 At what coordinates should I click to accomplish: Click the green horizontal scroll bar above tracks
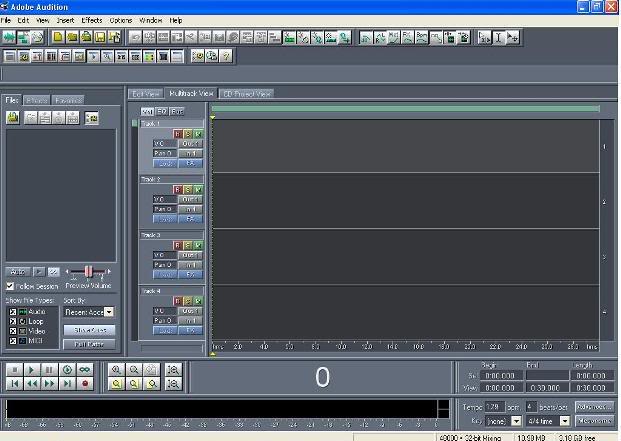tap(406, 108)
